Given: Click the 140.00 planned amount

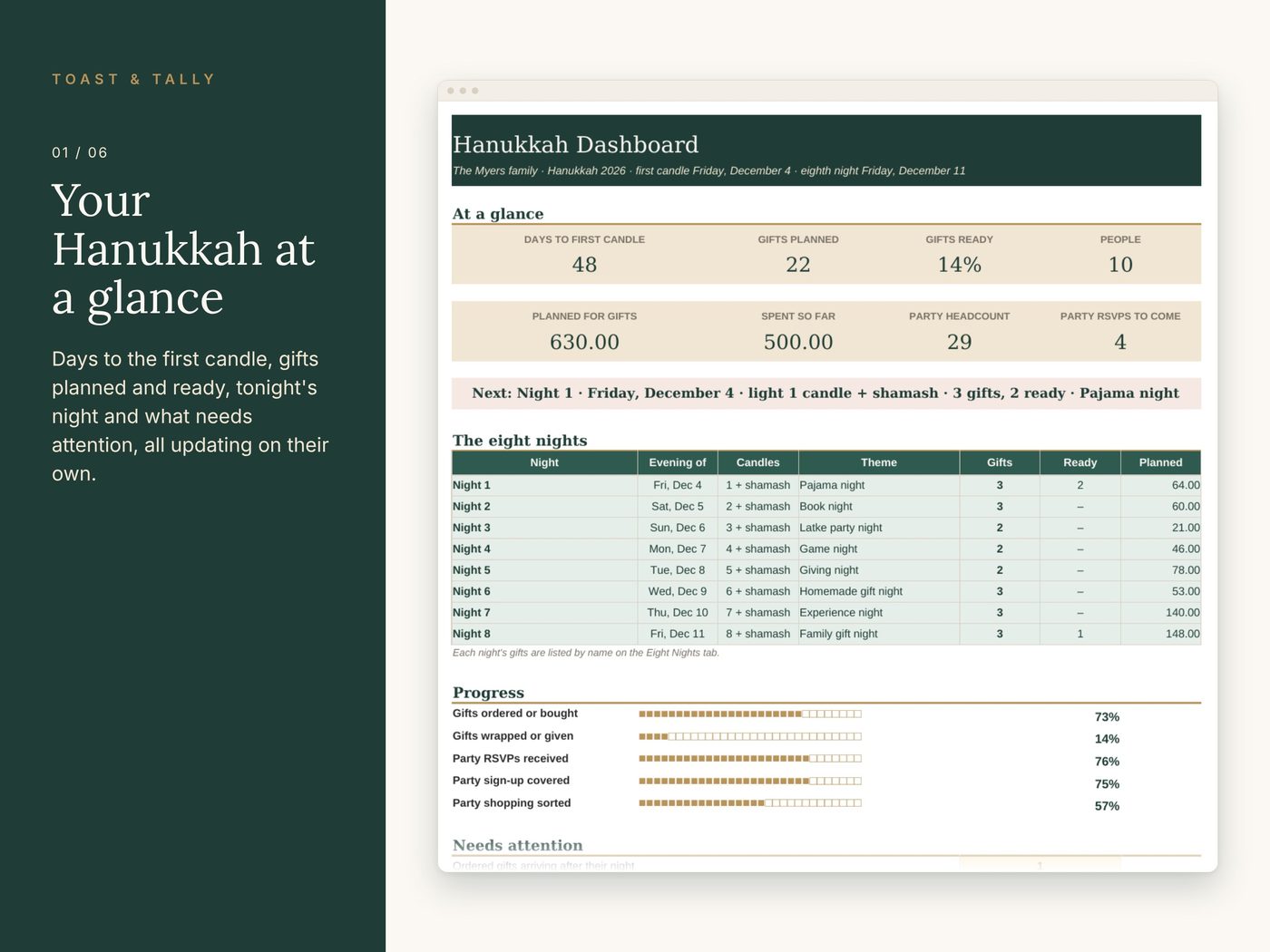Looking at the screenshot, I should point(1182,613).
